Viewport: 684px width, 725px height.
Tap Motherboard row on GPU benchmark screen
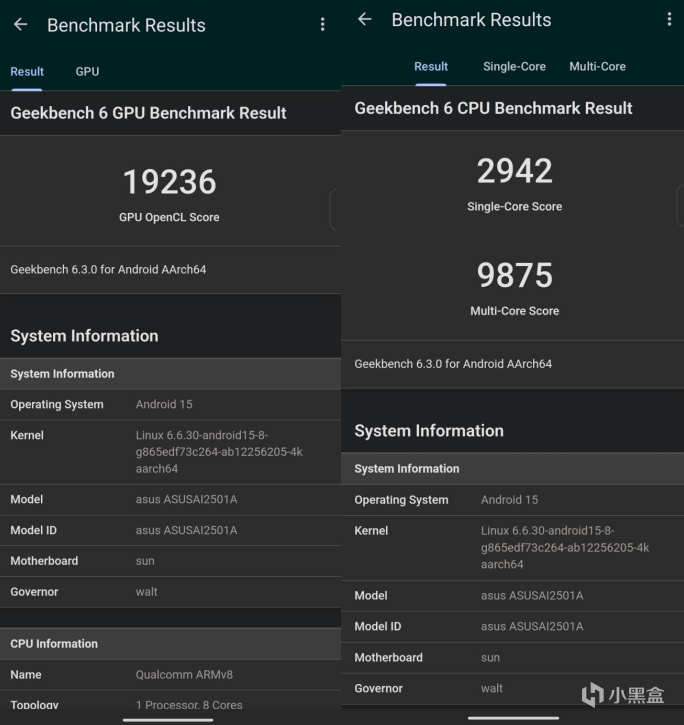pos(170,561)
